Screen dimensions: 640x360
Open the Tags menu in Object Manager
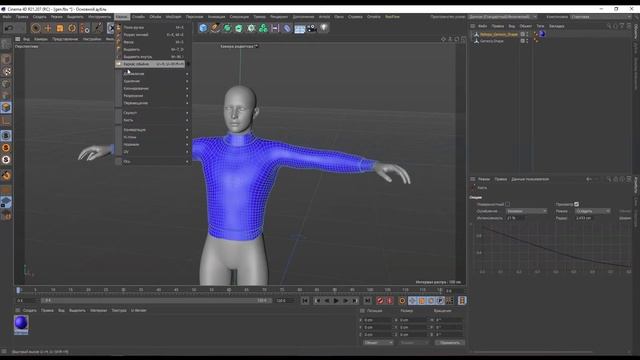click(x=540, y=26)
